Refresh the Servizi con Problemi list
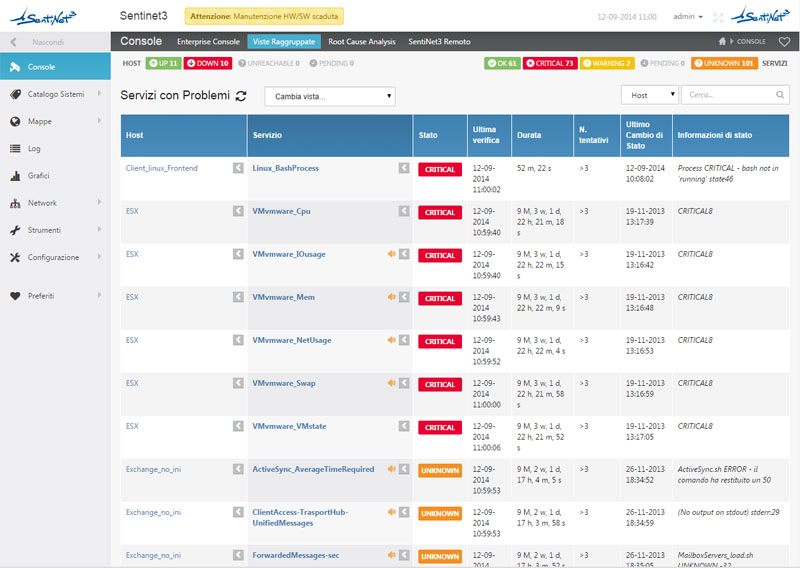The height and width of the screenshot is (568, 800). (241, 95)
